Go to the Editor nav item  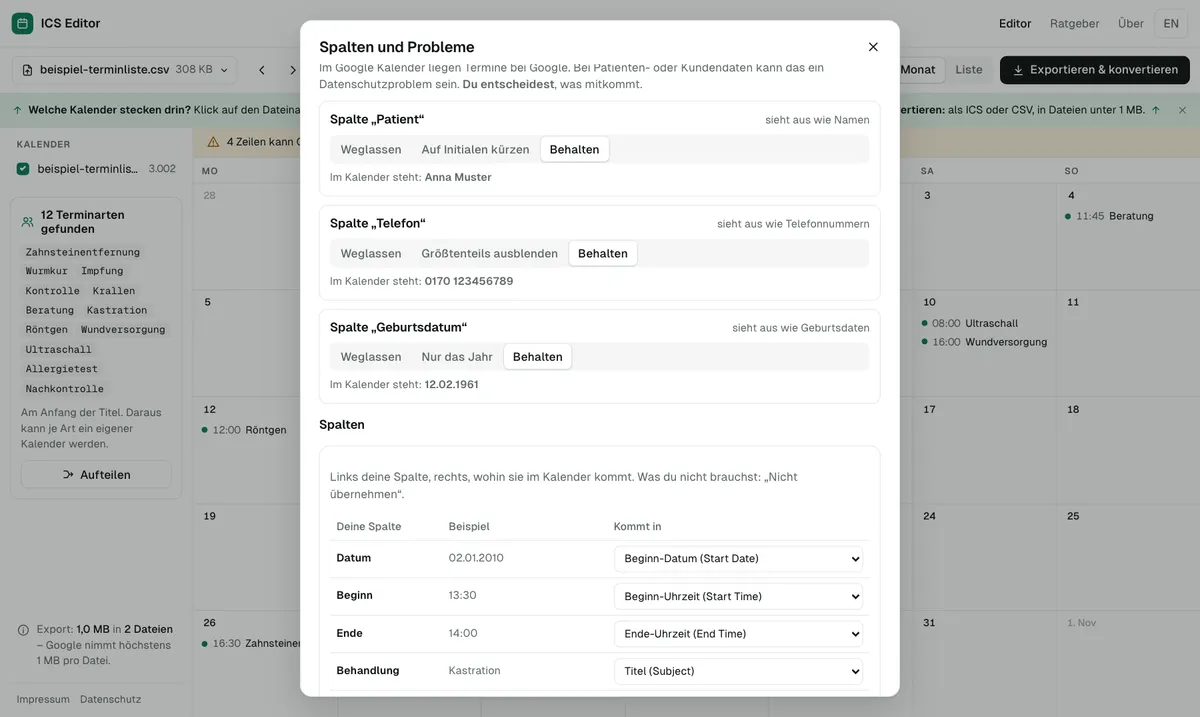[1015, 23]
